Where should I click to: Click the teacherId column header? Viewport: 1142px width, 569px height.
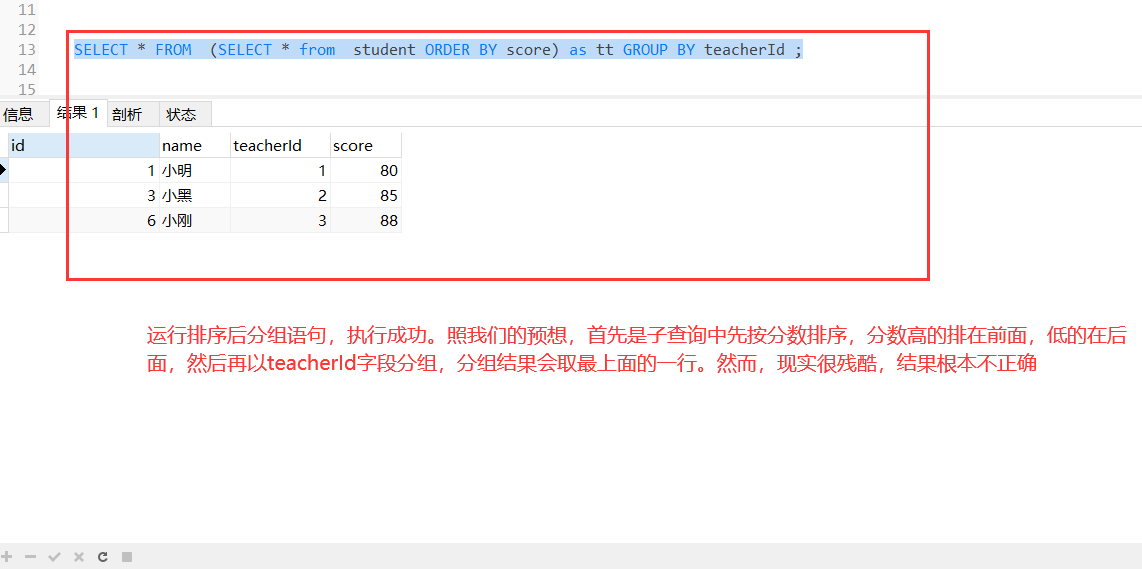pyautogui.click(x=280, y=146)
